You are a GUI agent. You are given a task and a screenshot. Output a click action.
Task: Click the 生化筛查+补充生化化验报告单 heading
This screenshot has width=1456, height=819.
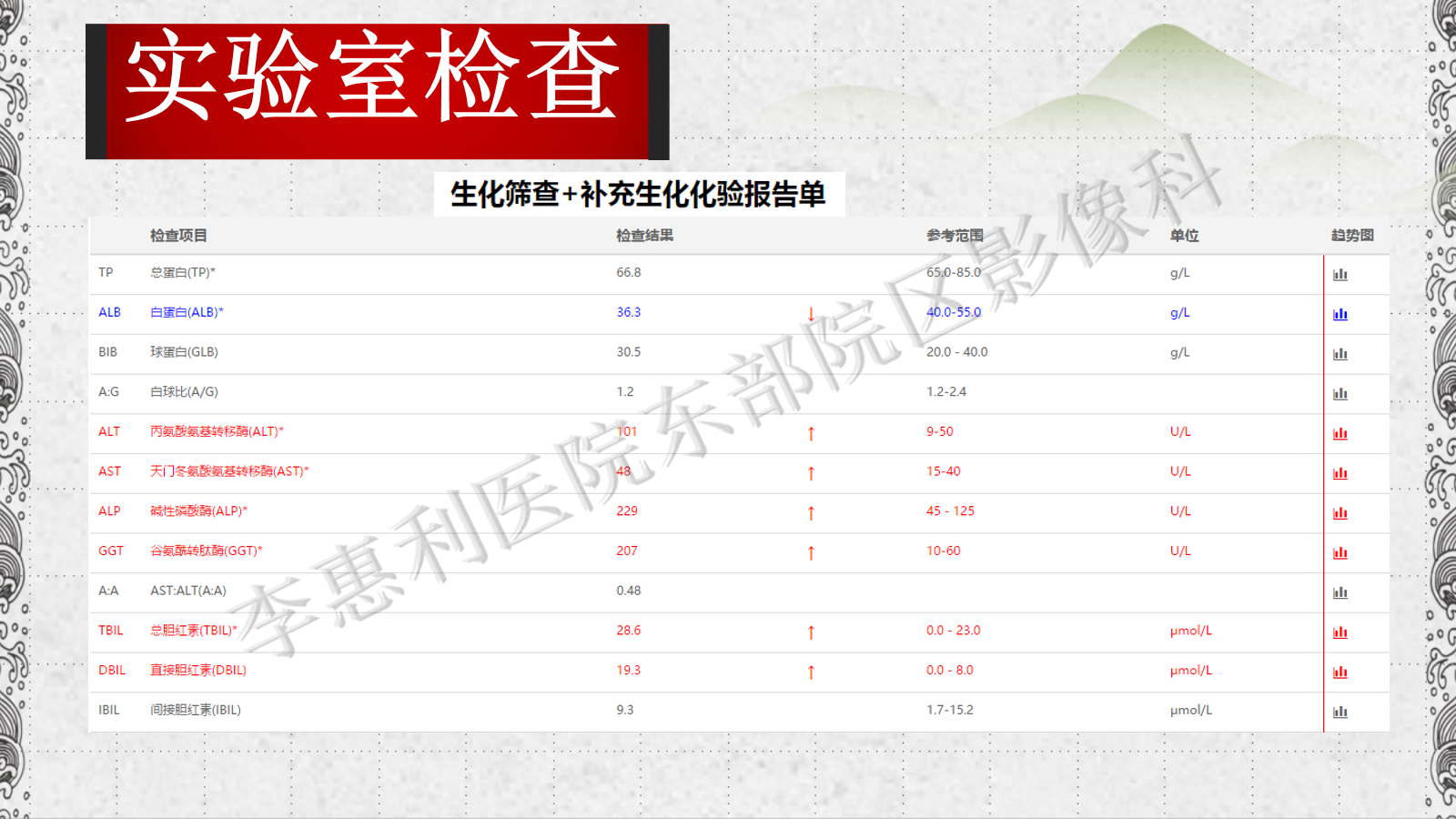click(x=639, y=194)
